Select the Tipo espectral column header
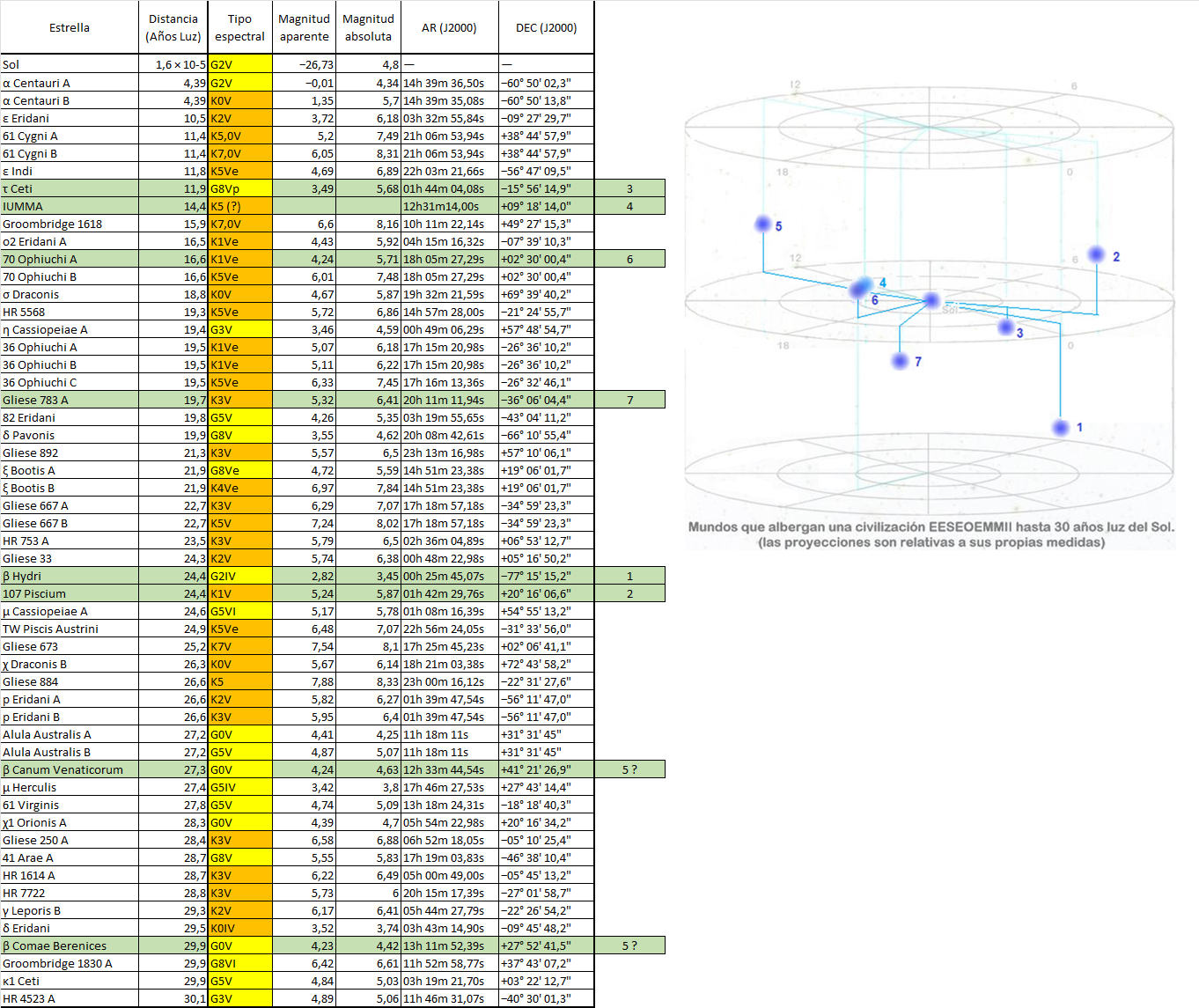Image resolution: width=1199 pixels, height=1008 pixels. click(239, 28)
